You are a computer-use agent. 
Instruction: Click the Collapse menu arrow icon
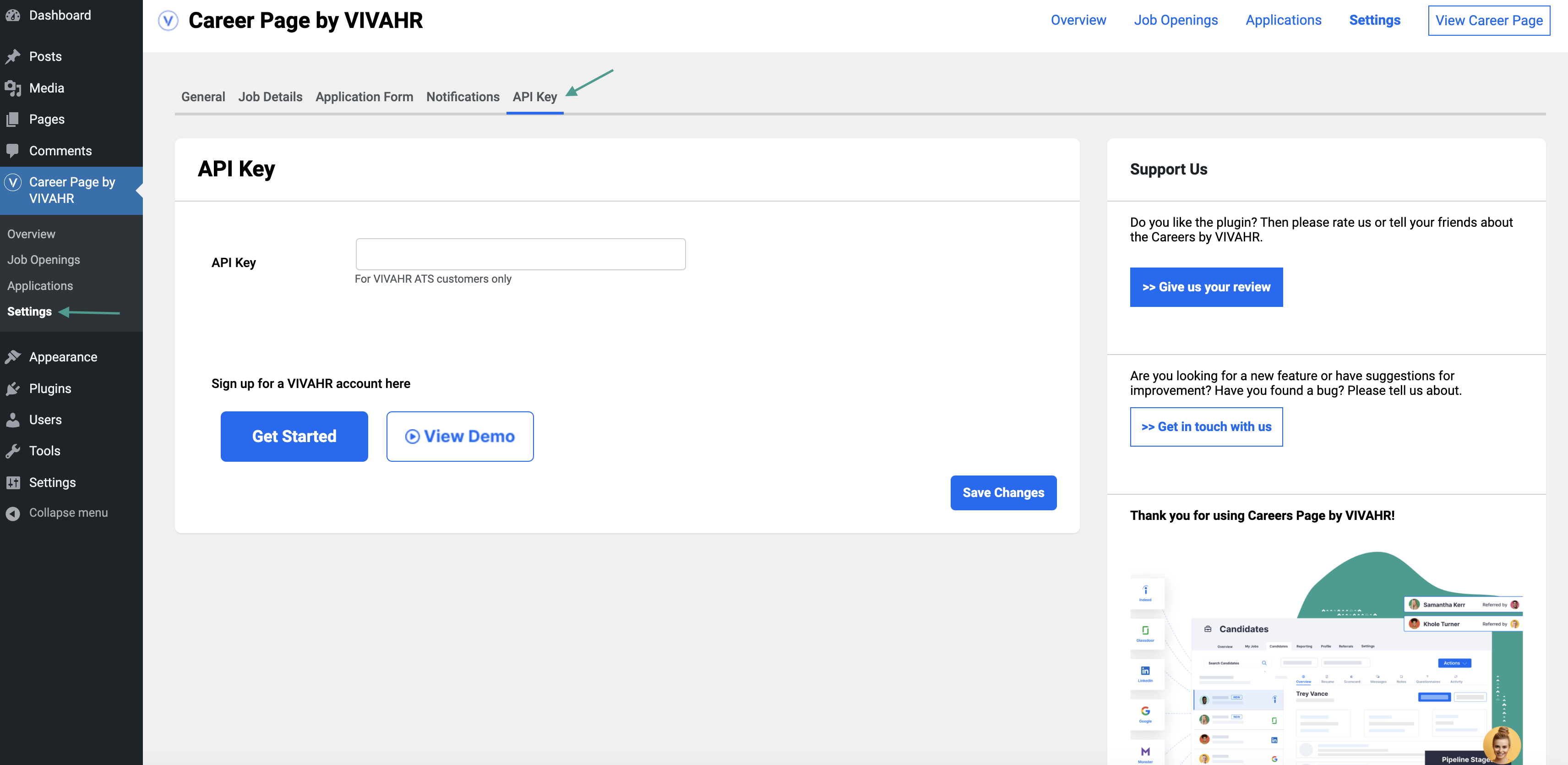13,514
